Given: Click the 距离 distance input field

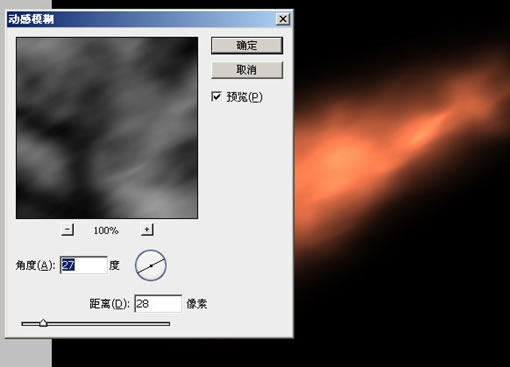Looking at the screenshot, I should (x=158, y=304).
